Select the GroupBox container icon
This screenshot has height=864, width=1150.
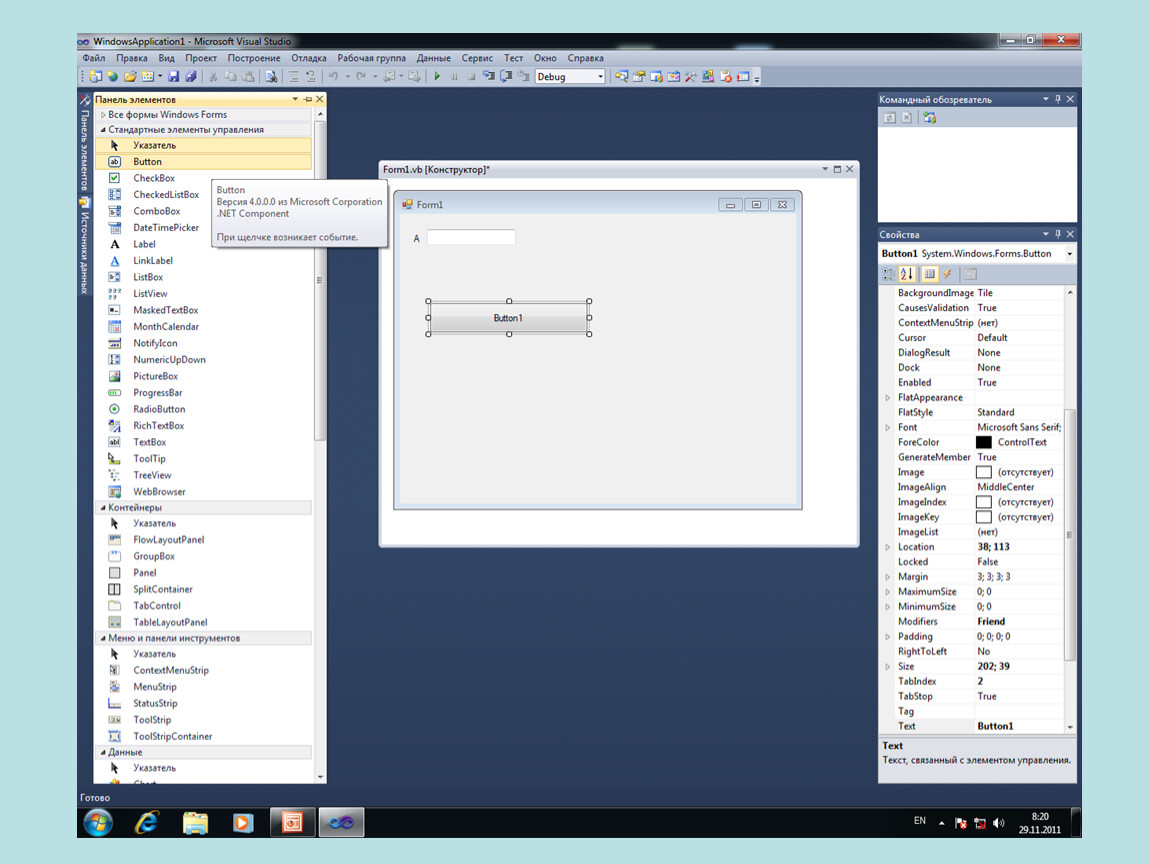pos(114,557)
